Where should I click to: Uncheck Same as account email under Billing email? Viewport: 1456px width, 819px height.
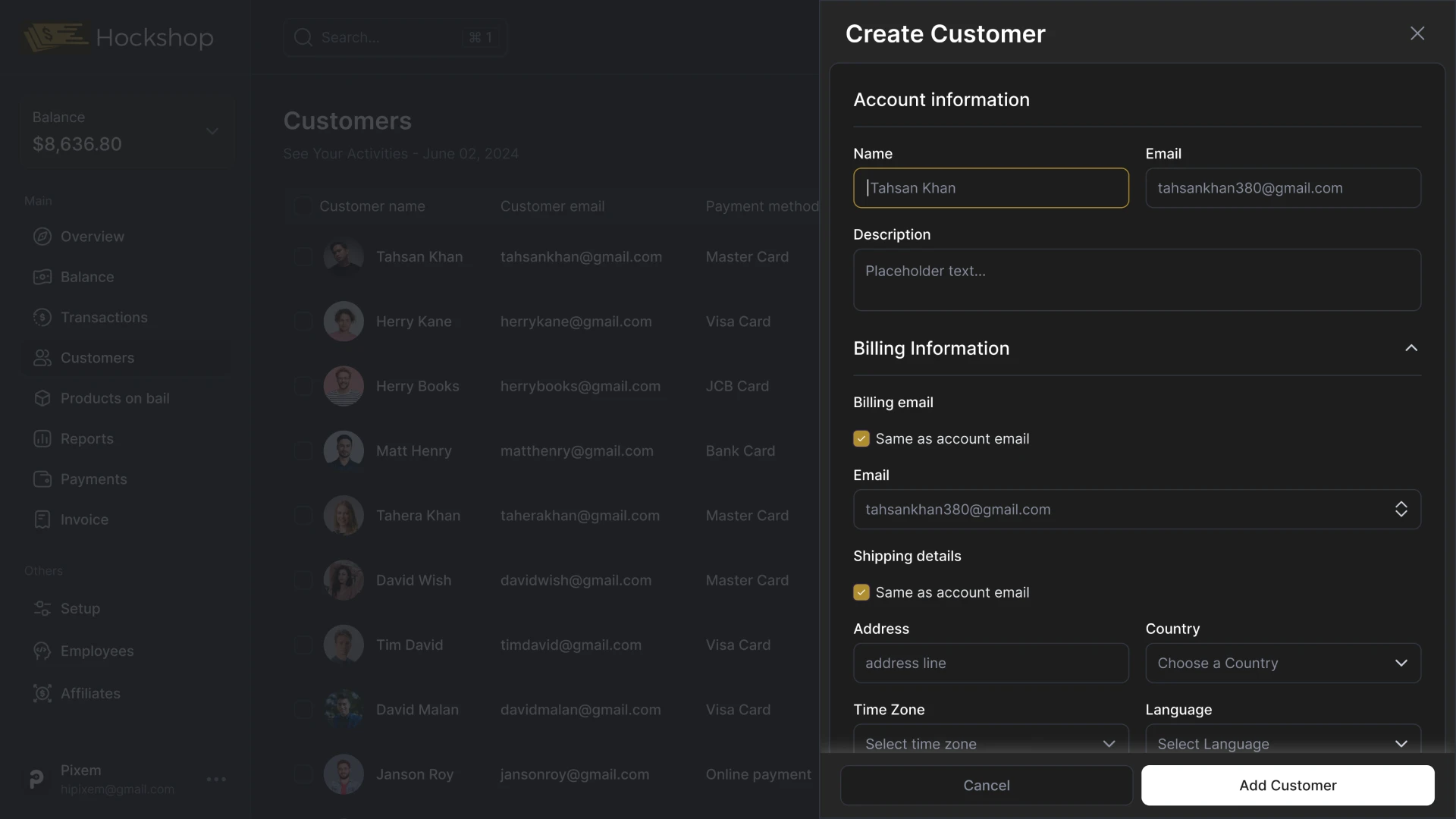click(861, 438)
